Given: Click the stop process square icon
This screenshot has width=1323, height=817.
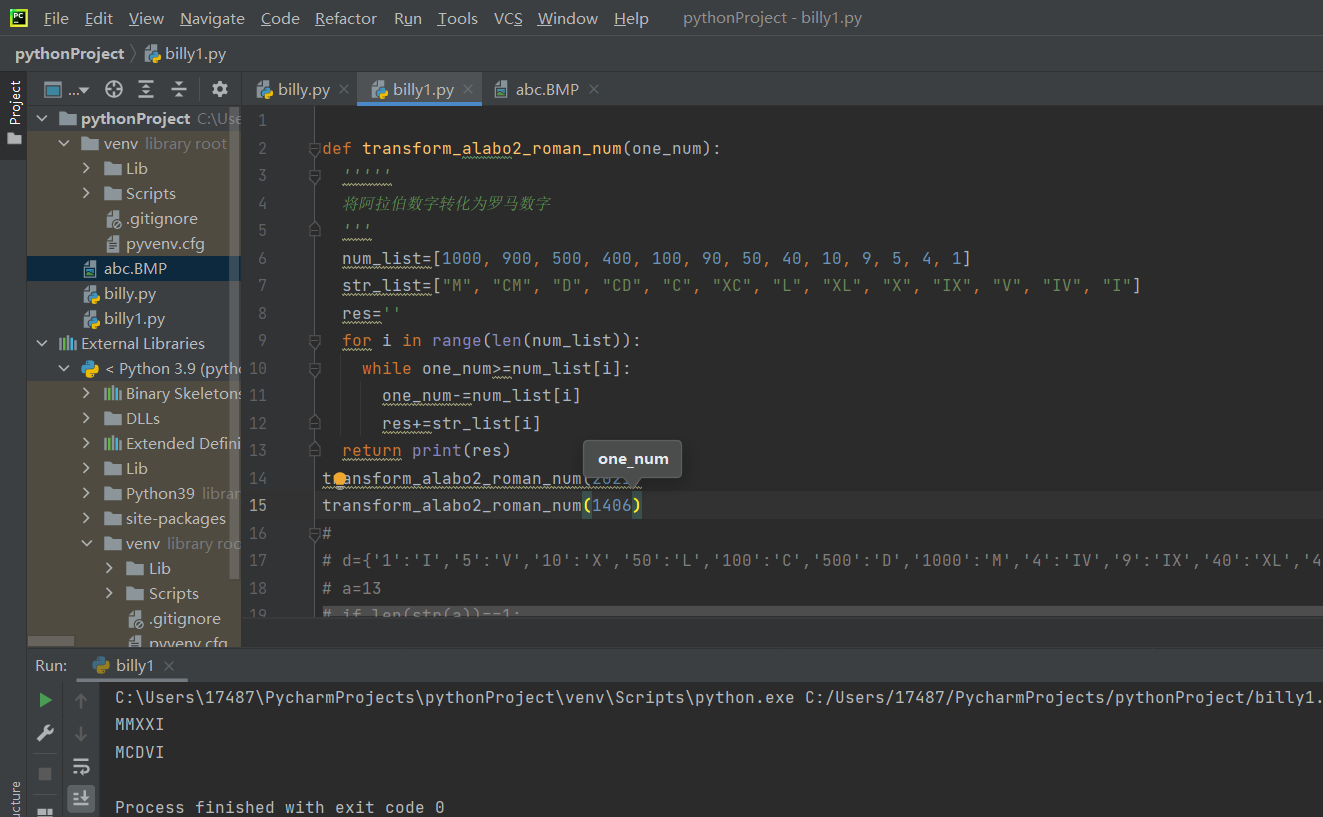Looking at the screenshot, I should (x=45, y=773).
